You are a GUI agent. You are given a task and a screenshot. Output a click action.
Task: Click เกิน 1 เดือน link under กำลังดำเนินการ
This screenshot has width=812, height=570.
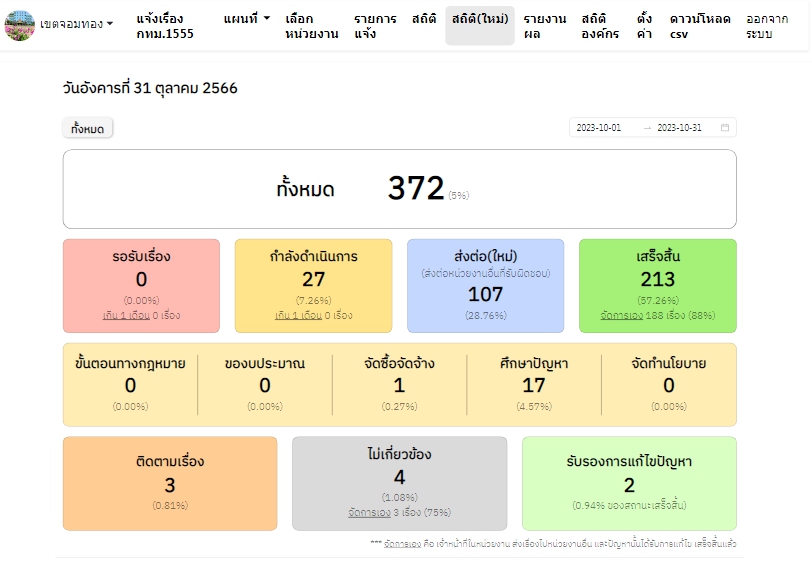pos(298,316)
